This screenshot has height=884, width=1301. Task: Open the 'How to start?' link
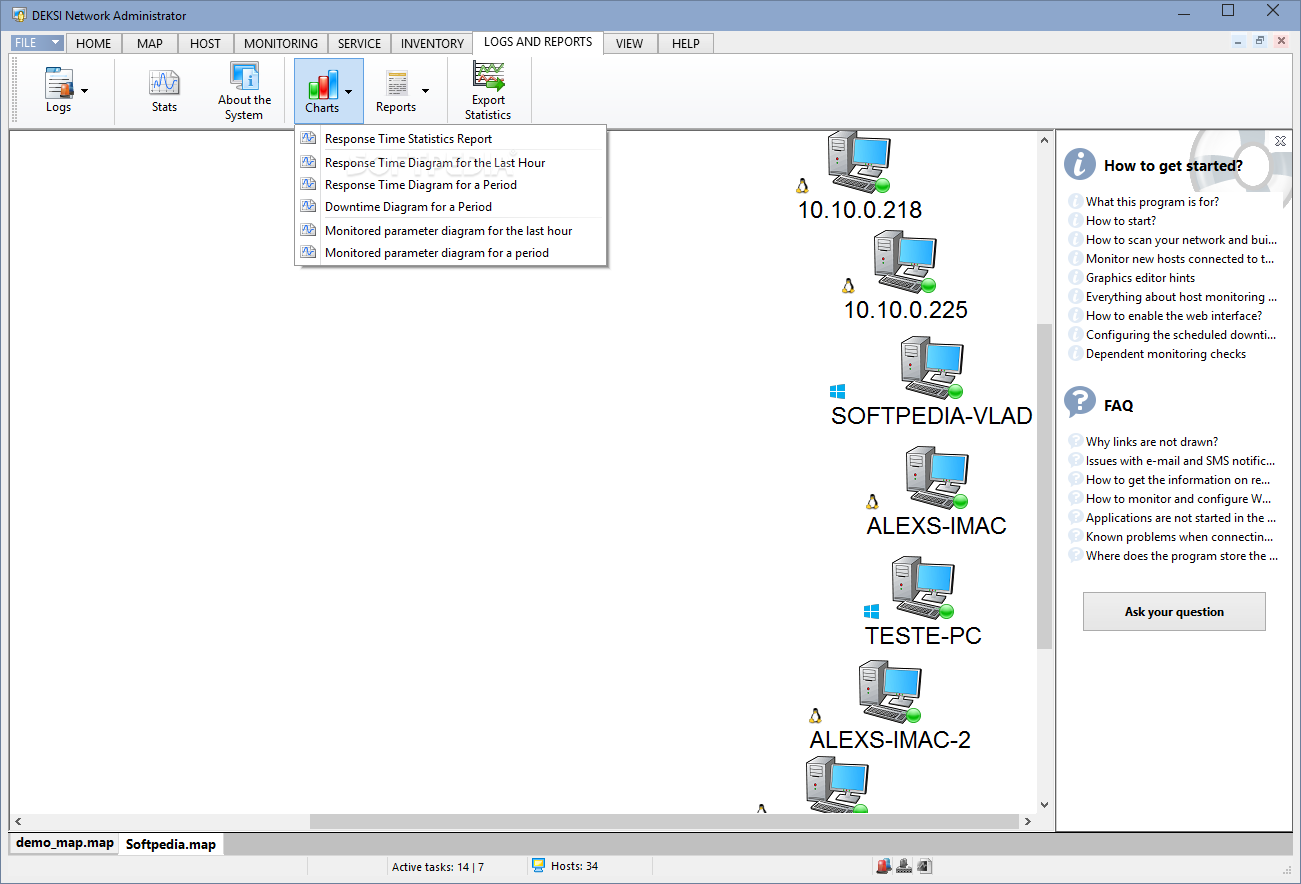point(1121,221)
